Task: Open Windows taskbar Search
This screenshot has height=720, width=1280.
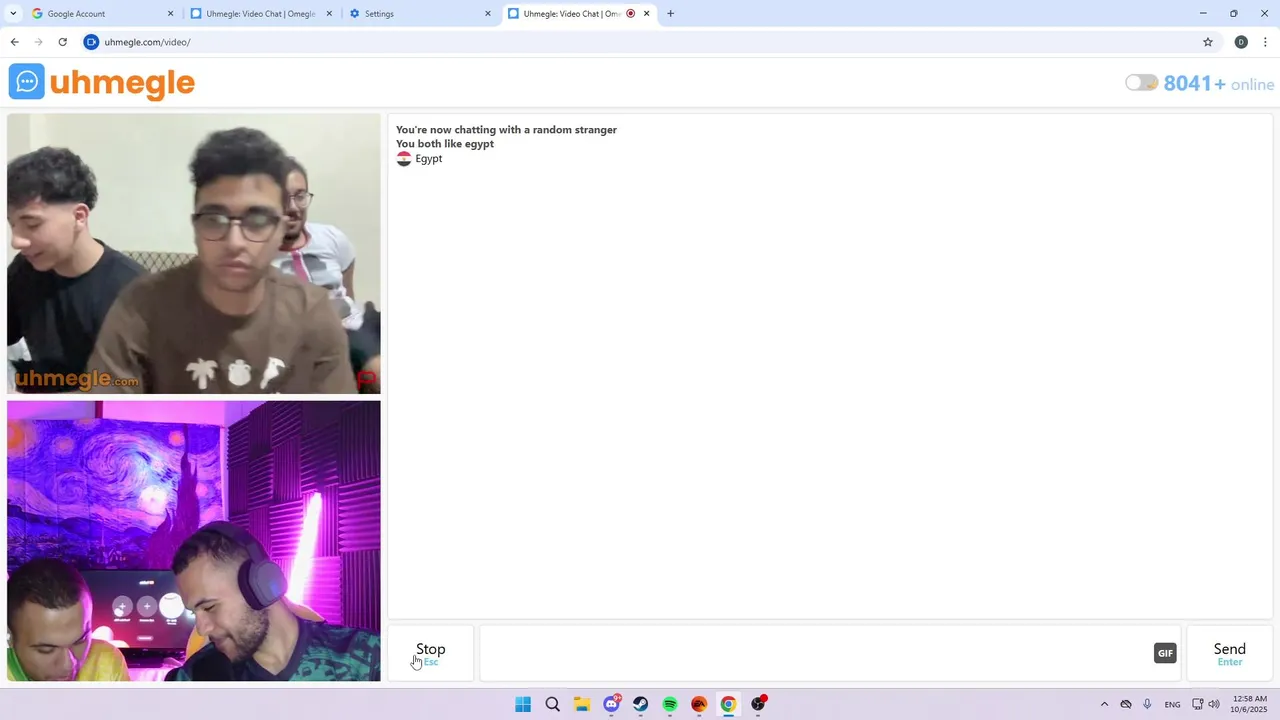Action: coord(552,704)
